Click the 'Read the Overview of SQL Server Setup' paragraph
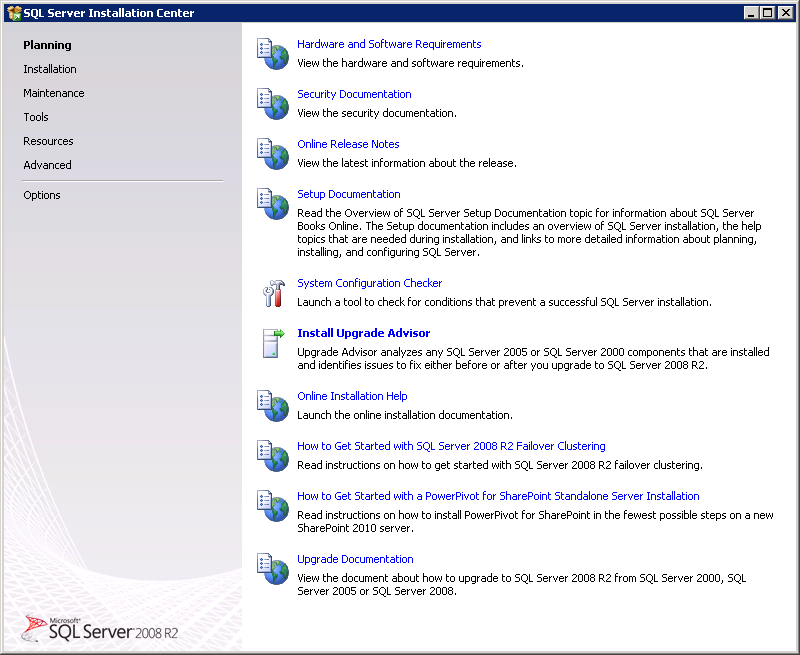Screen dimensions: 800x655 coord(529,233)
